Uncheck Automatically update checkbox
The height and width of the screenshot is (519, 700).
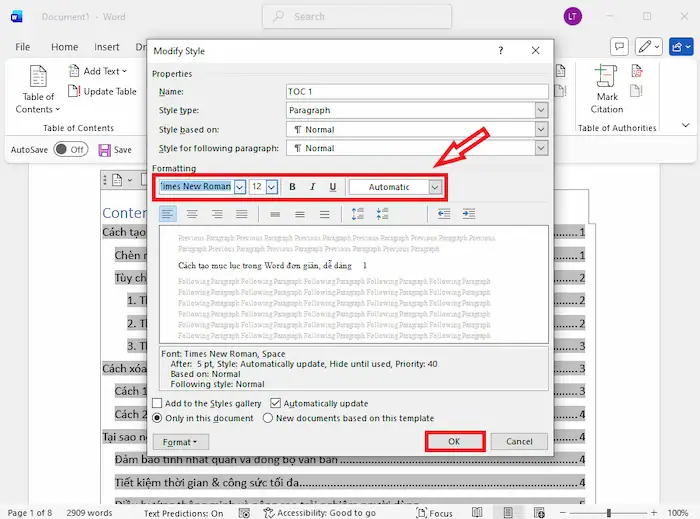pos(277,403)
